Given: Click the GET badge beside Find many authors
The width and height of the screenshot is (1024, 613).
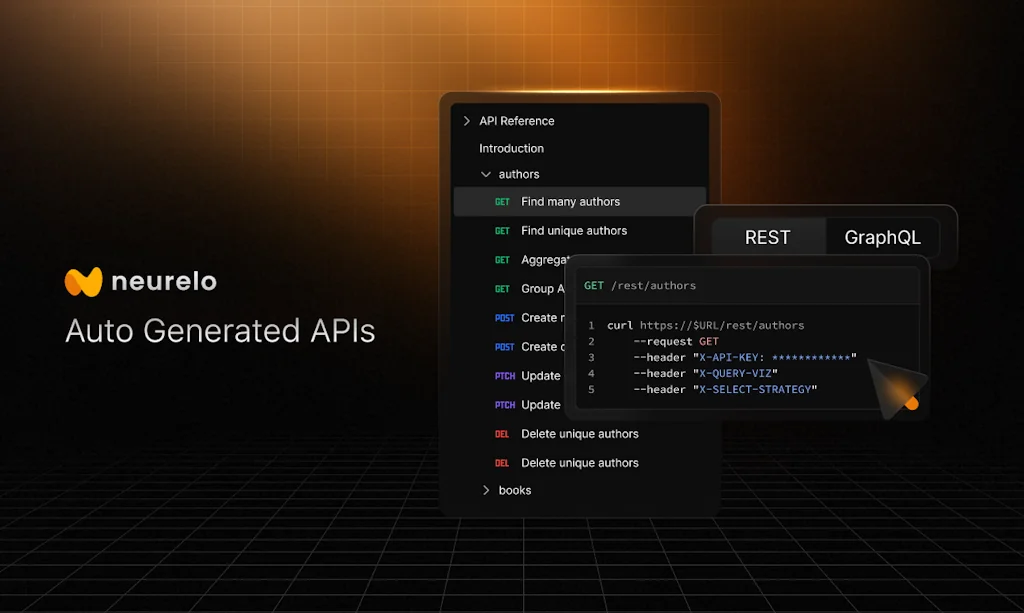Looking at the screenshot, I should [501, 201].
